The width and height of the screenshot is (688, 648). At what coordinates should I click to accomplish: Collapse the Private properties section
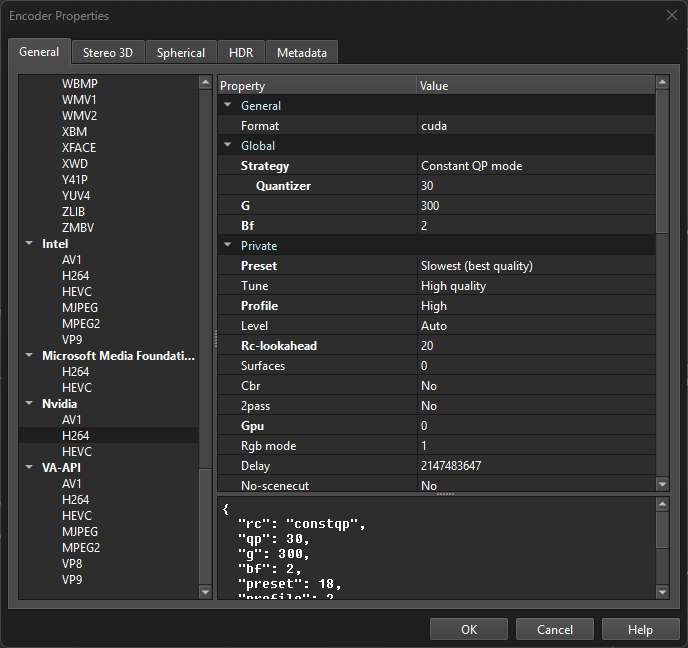[x=228, y=246]
